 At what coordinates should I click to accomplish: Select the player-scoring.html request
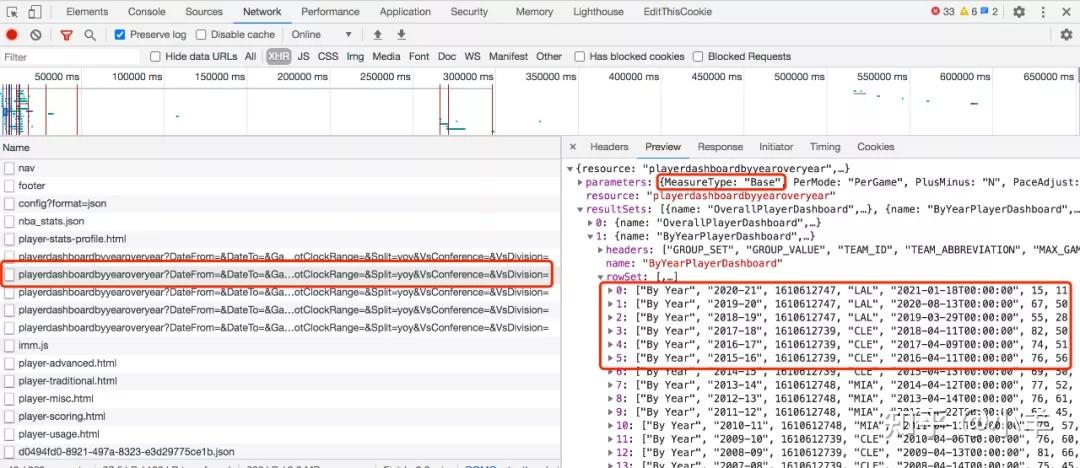pos(280,416)
